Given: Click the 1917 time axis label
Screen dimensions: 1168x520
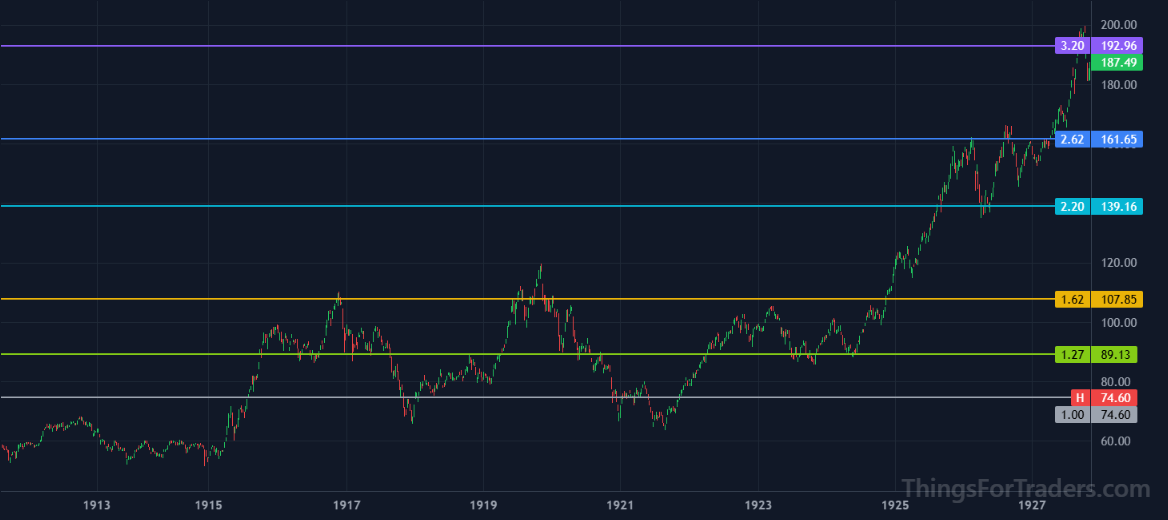Looking at the screenshot, I should click(346, 506).
